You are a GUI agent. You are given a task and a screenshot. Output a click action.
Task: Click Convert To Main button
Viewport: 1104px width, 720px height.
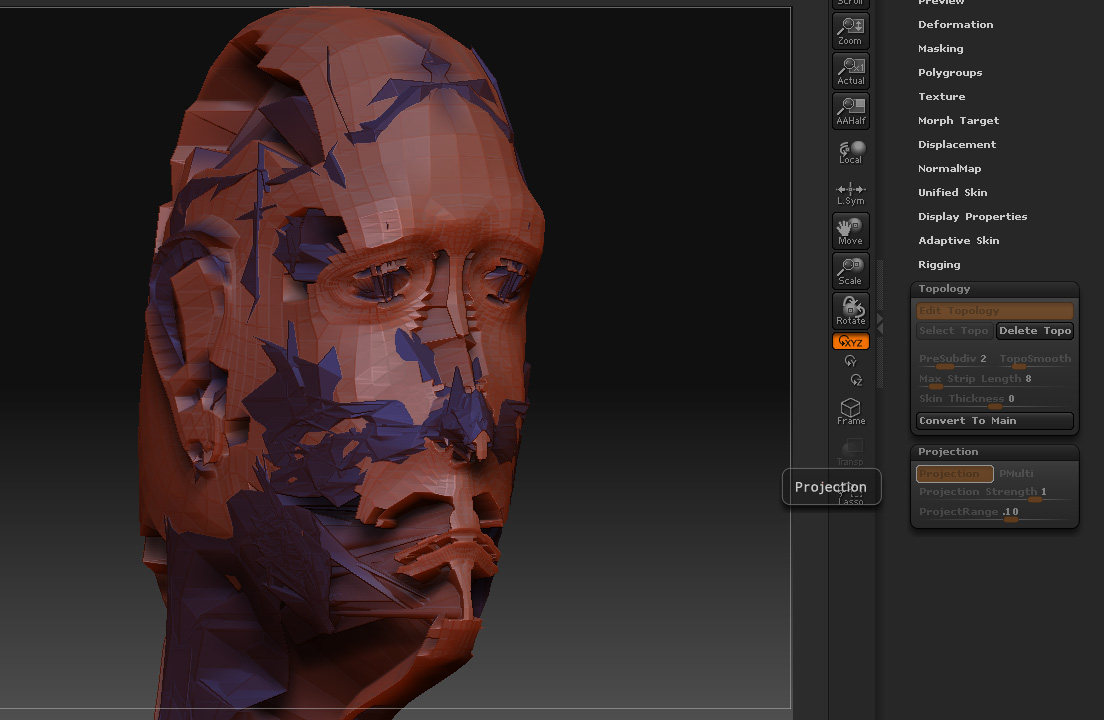coord(994,421)
